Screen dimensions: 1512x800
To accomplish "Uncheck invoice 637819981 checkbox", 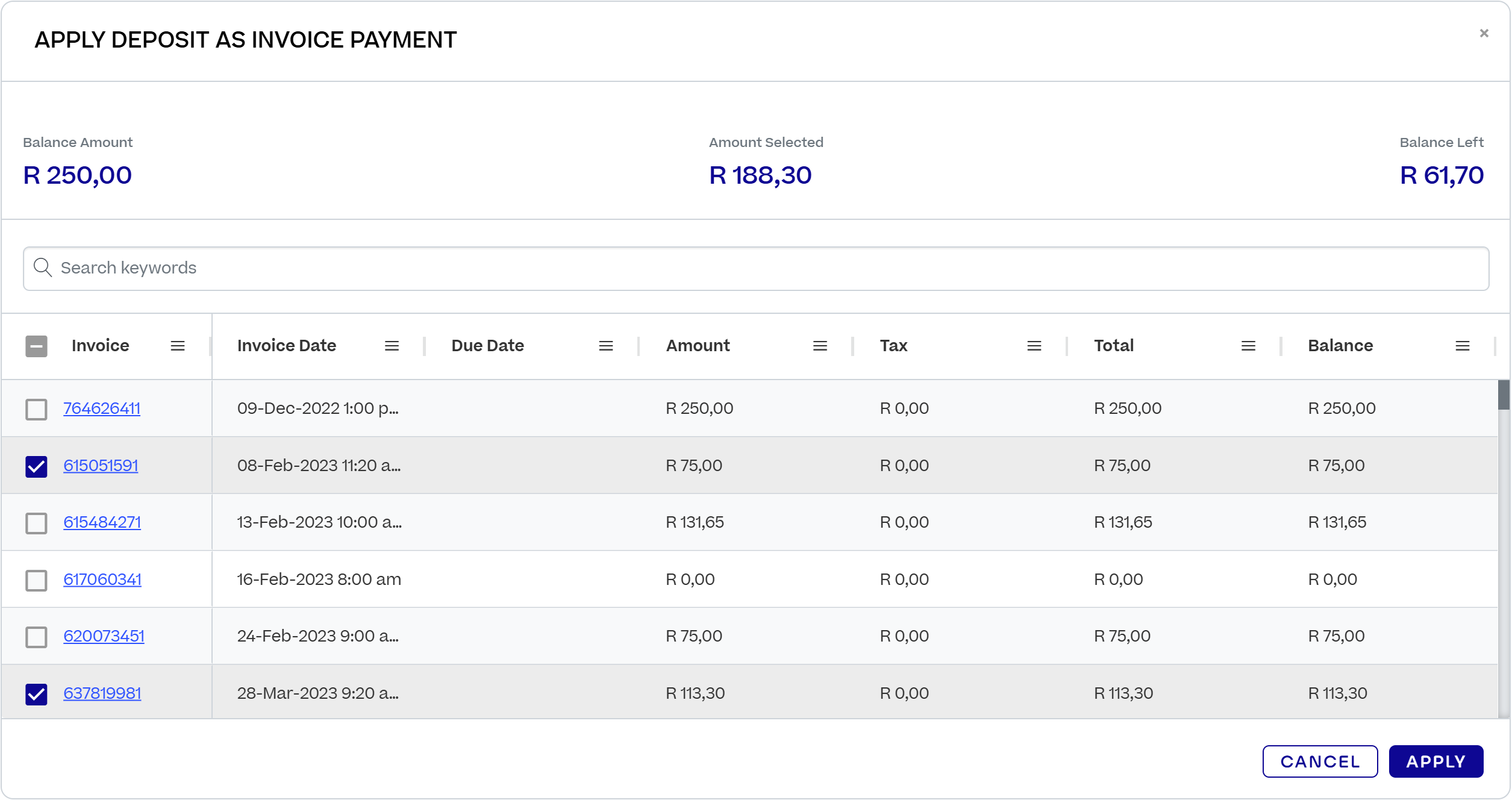I will point(36,694).
